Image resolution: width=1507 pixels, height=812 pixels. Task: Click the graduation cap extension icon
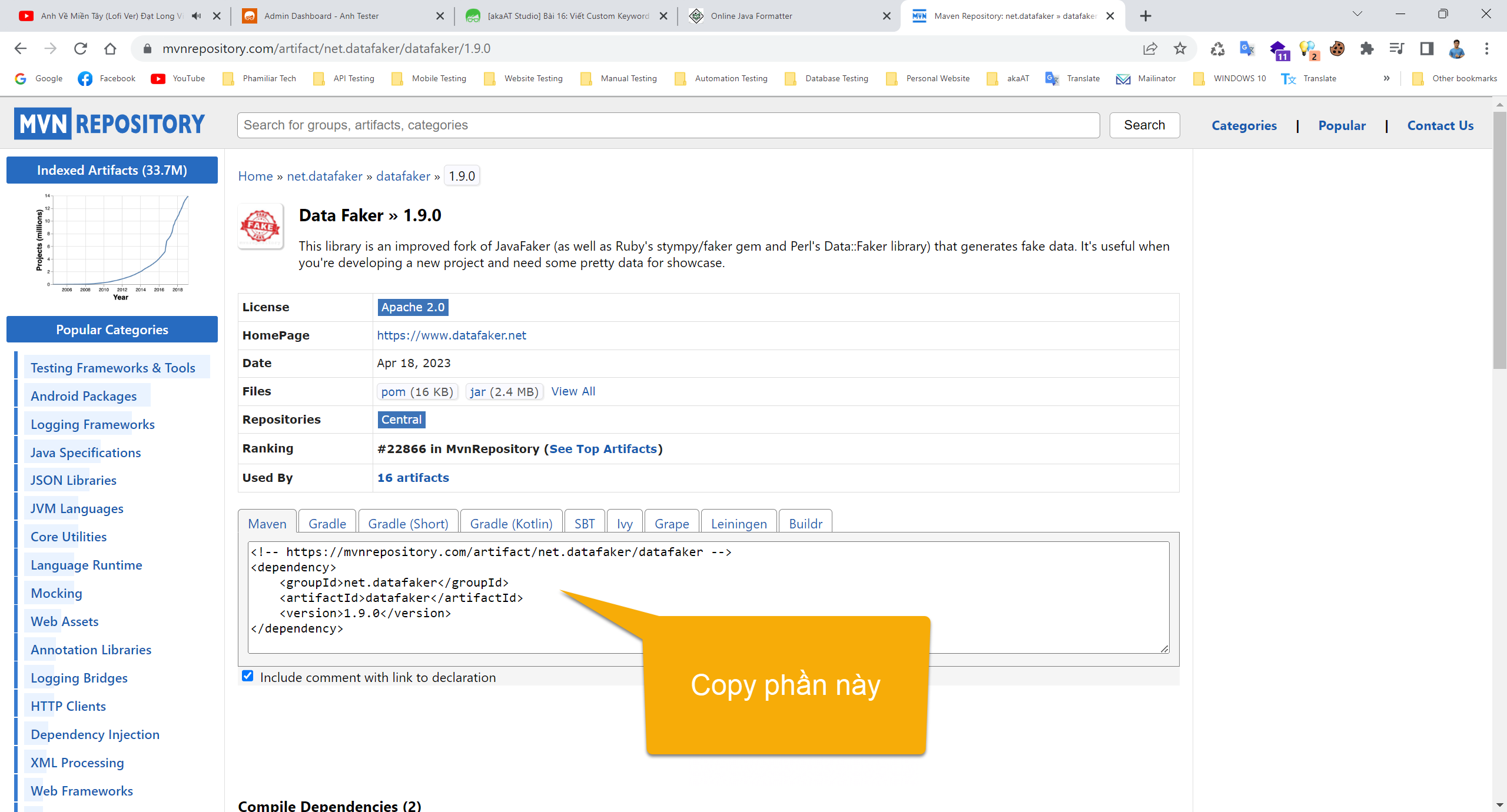click(1279, 51)
